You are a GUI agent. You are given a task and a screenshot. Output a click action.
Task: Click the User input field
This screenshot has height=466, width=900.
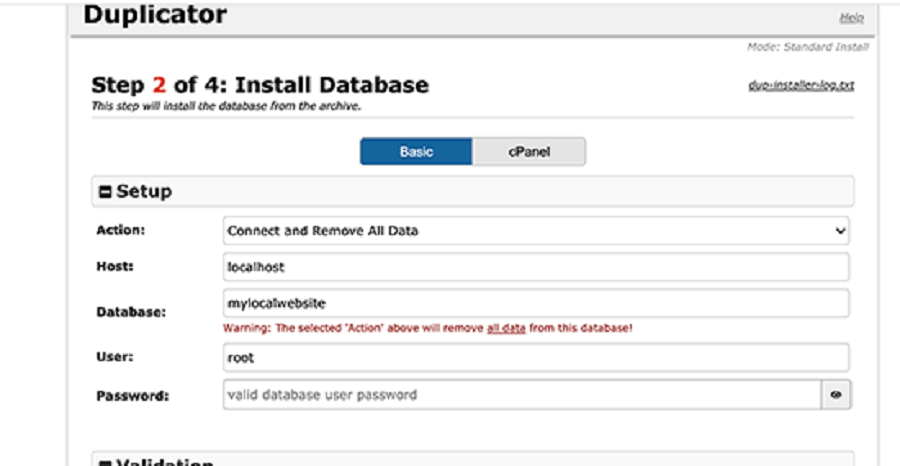coord(536,358)
